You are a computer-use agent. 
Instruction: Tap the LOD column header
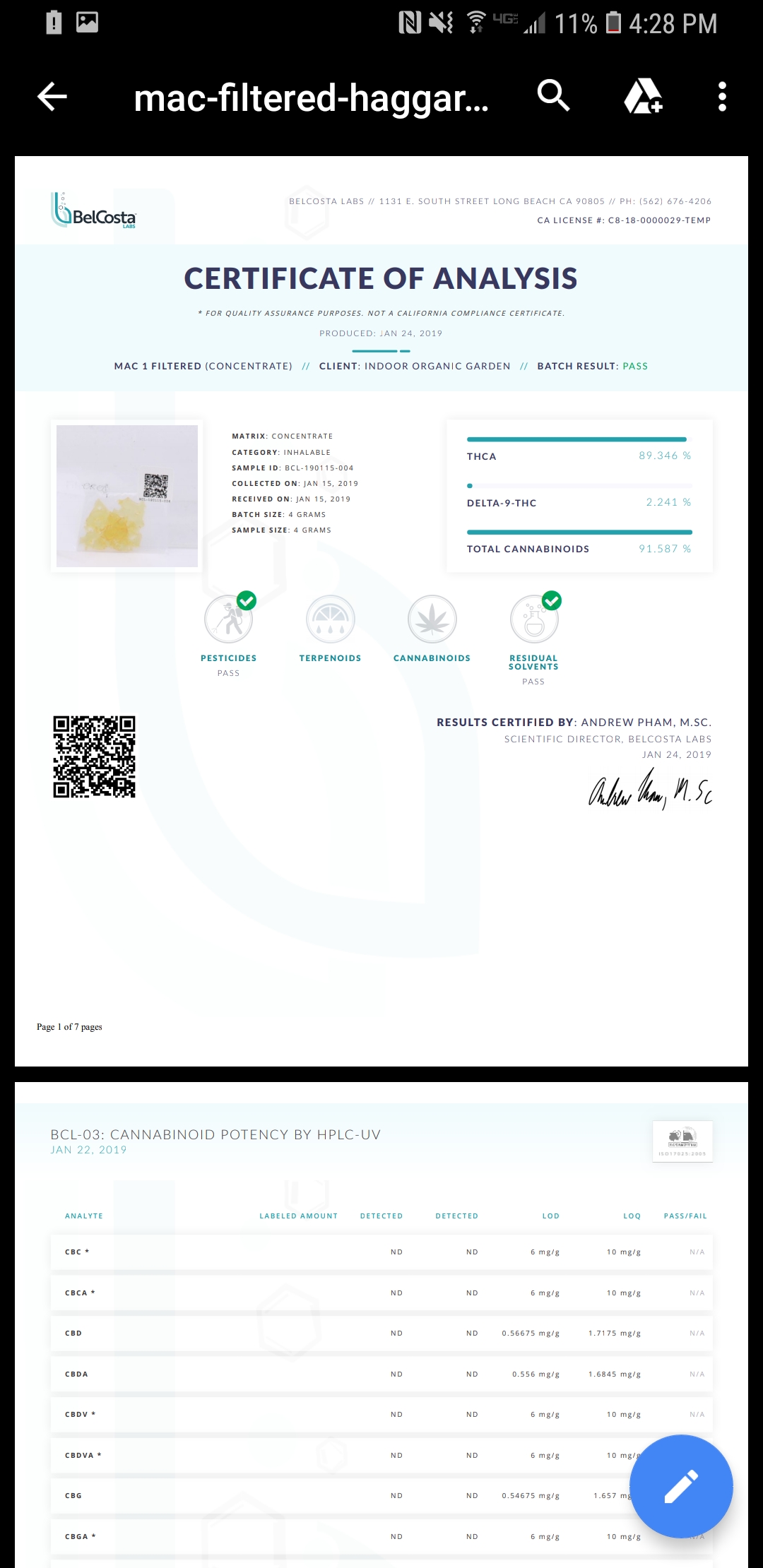[551, 1216]
